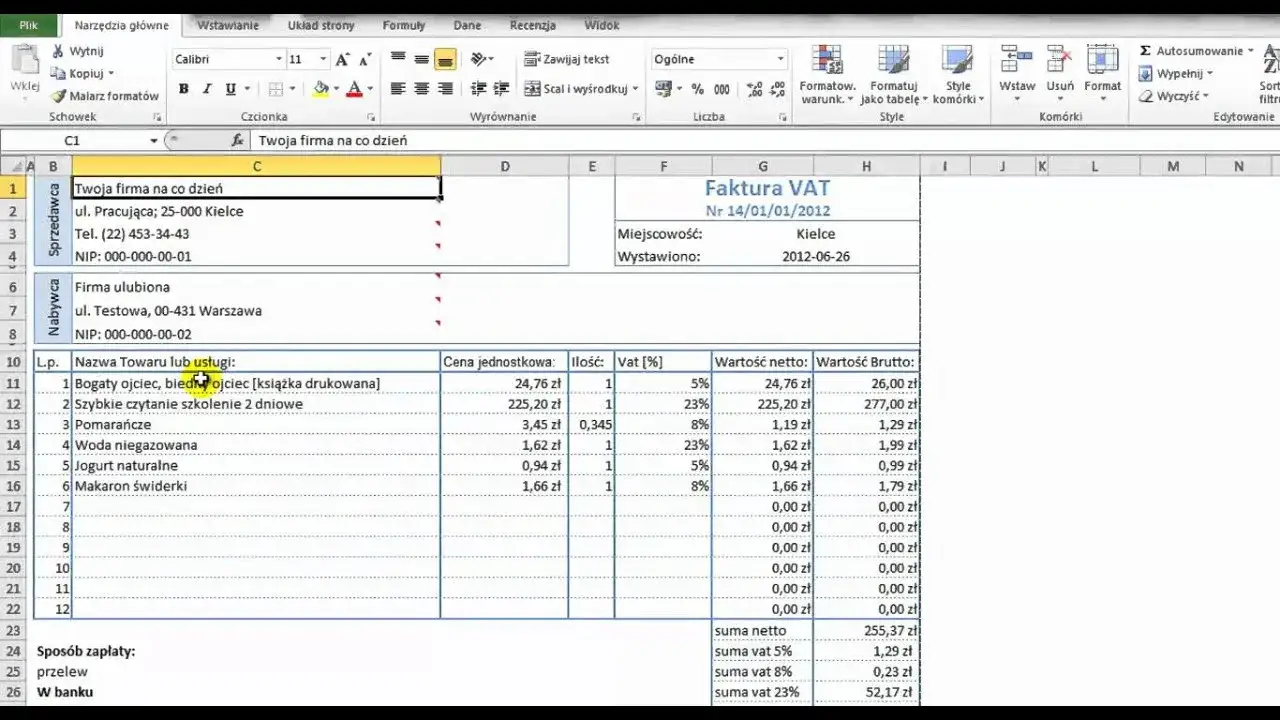Open Wyczyść (Clear) menu

pos(1174,96)
